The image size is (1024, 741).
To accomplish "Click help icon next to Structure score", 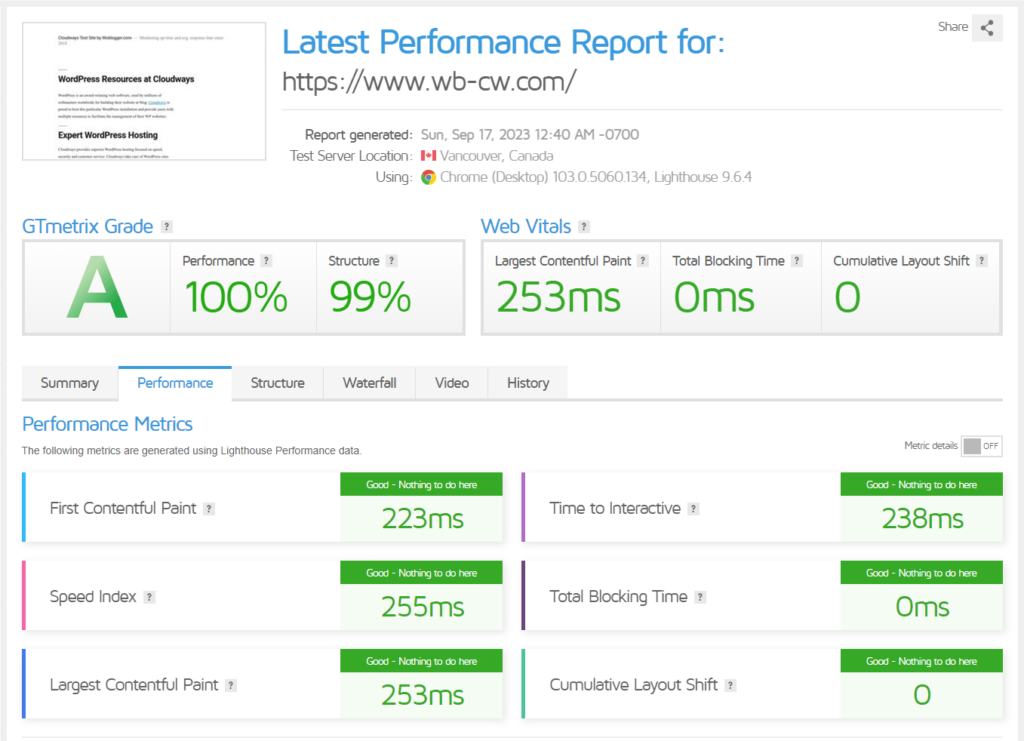I will point(392,261).
